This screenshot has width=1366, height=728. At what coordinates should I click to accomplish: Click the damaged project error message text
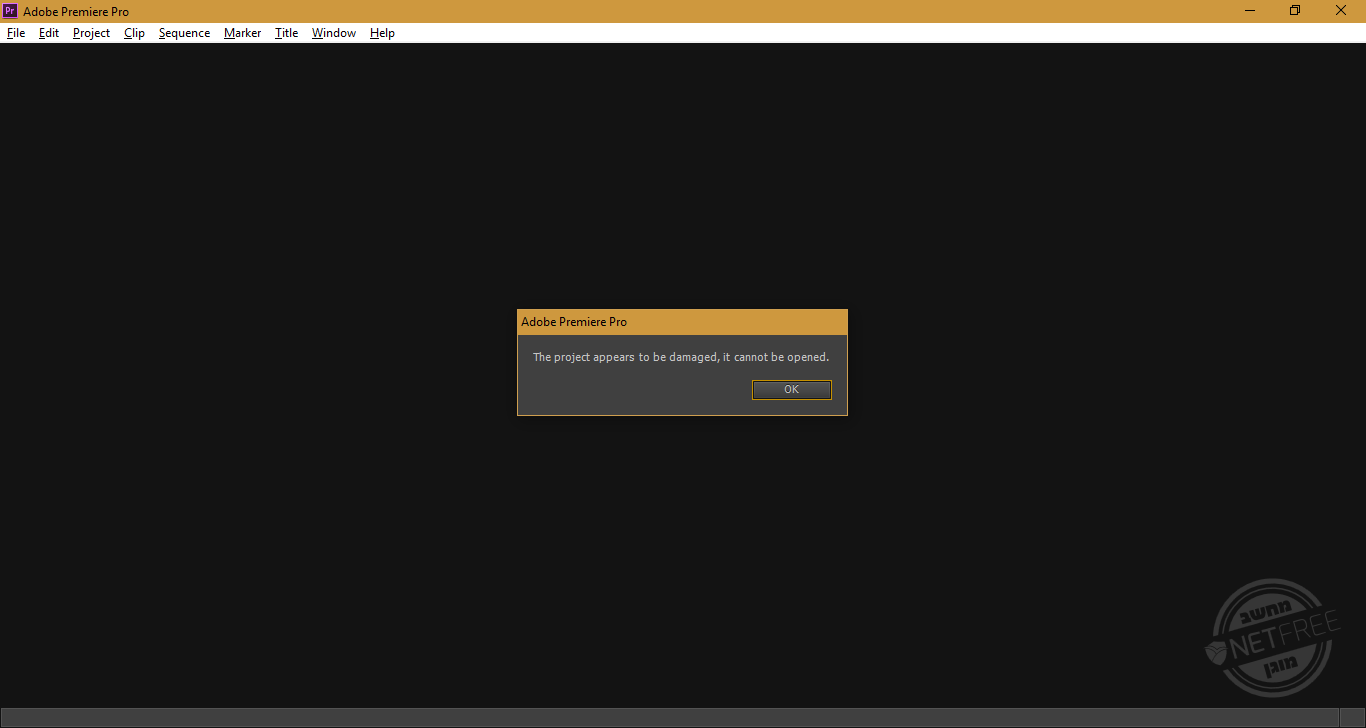click(x=681, y=357)
